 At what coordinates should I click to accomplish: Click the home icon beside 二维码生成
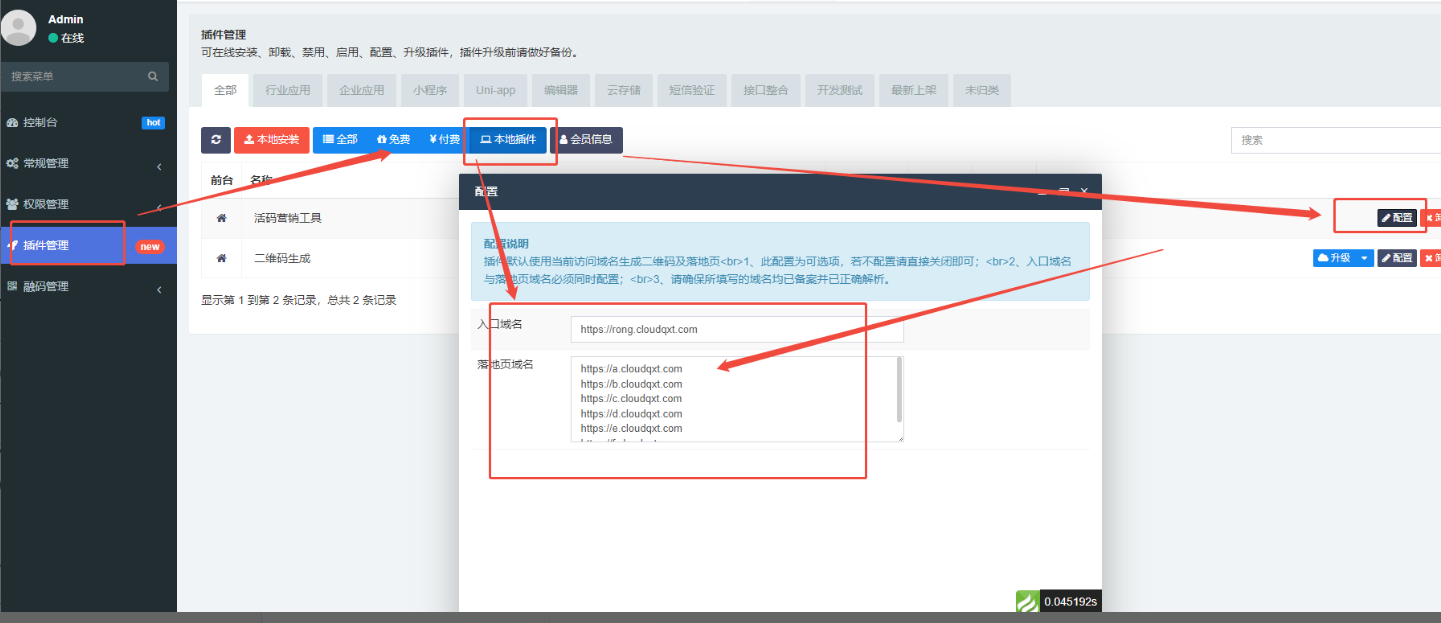tap(221, 257)
